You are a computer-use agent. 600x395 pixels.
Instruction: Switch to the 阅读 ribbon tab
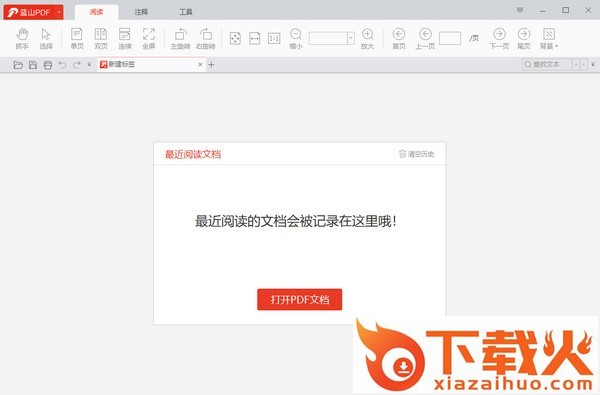[x=96, y=12]
